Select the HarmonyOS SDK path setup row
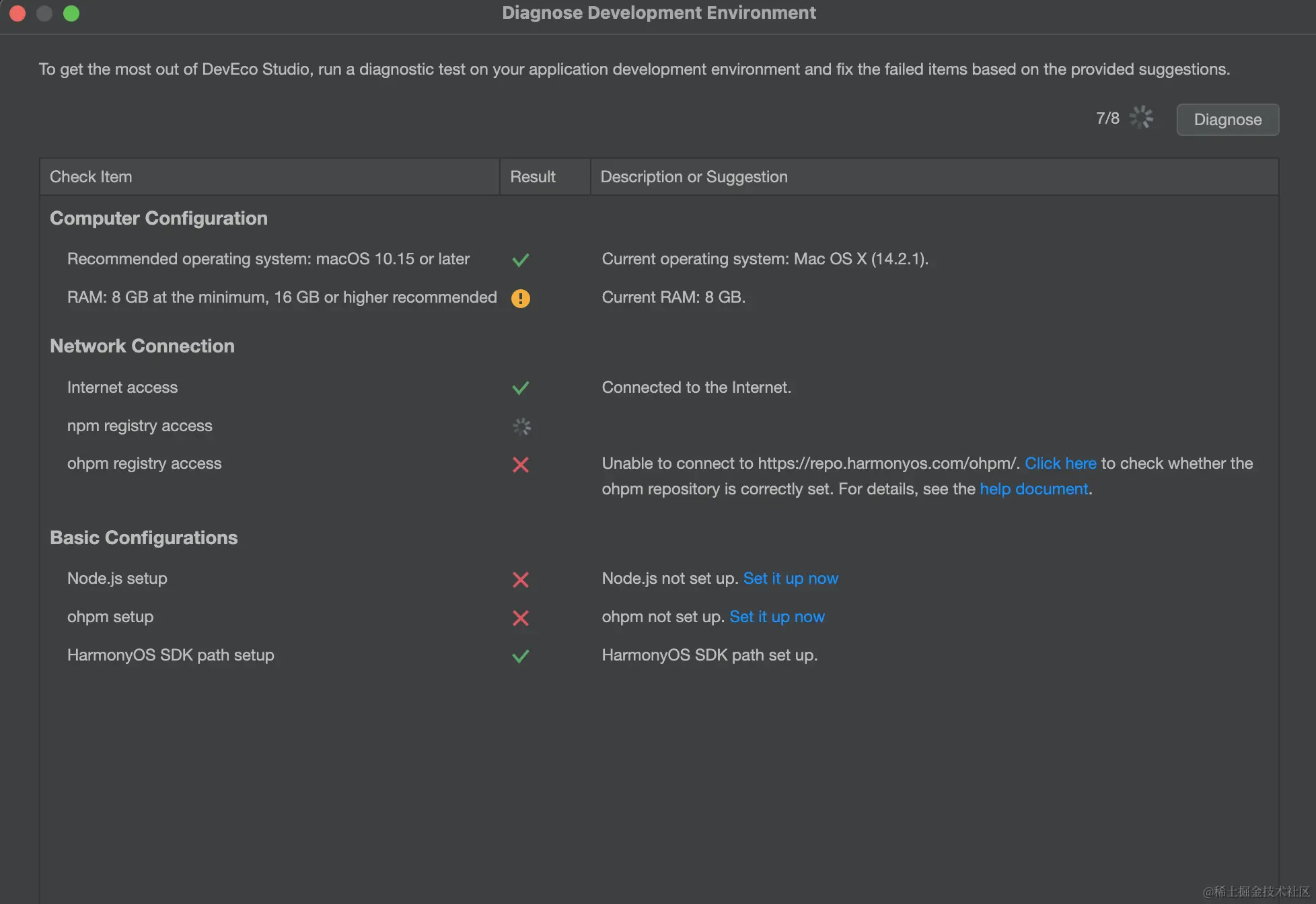This screenshot has height=904, width=1316. tap(170, 655)
